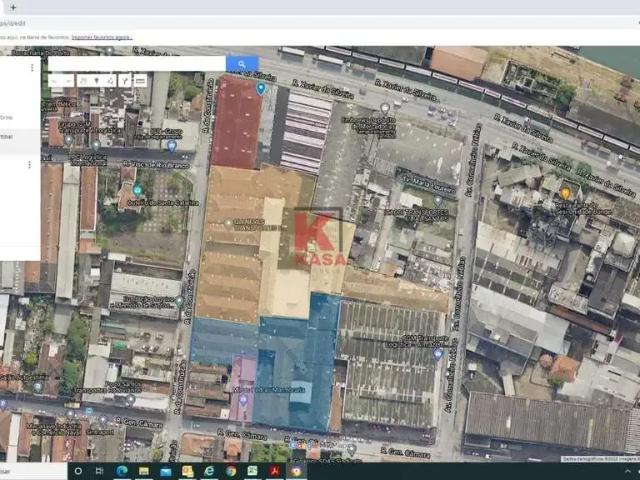Click the Outeiro de Santa Catarina marker
Viewport: 640px width, 480px height.
138,190
